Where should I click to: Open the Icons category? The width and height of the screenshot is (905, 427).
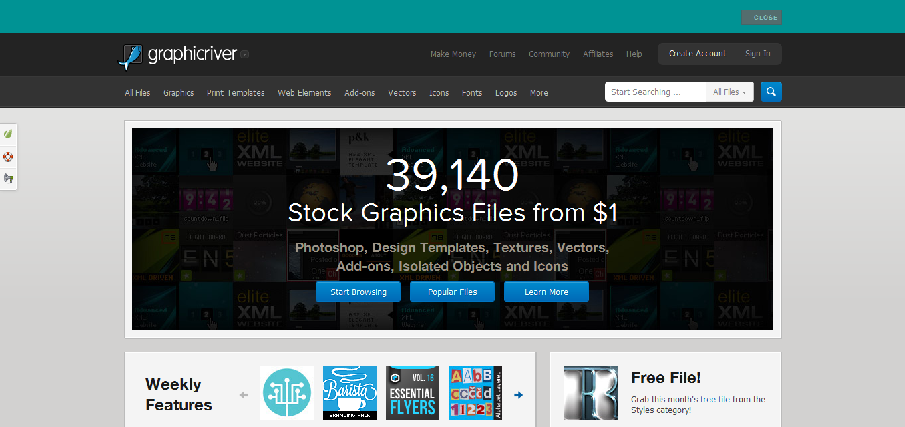pos(439,92)
